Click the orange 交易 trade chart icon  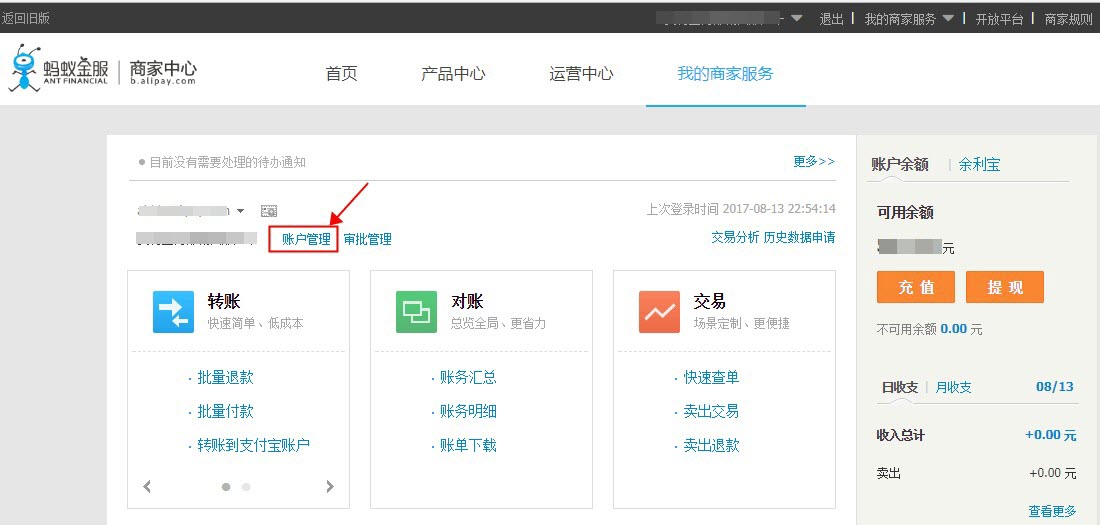pos(659,312)
